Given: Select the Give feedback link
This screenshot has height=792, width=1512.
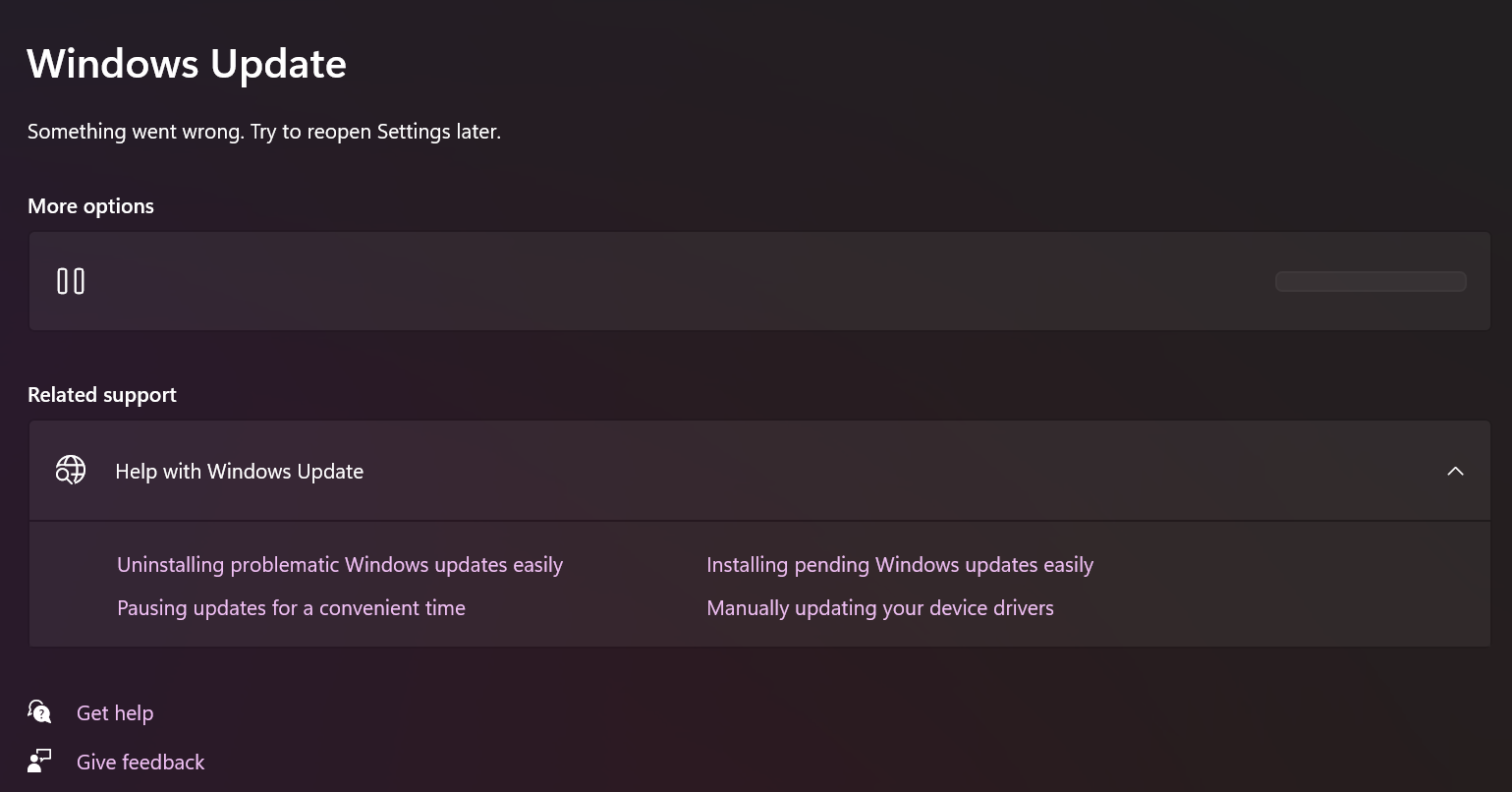Looking at the screenshot, I should click(x=140, y=763).
